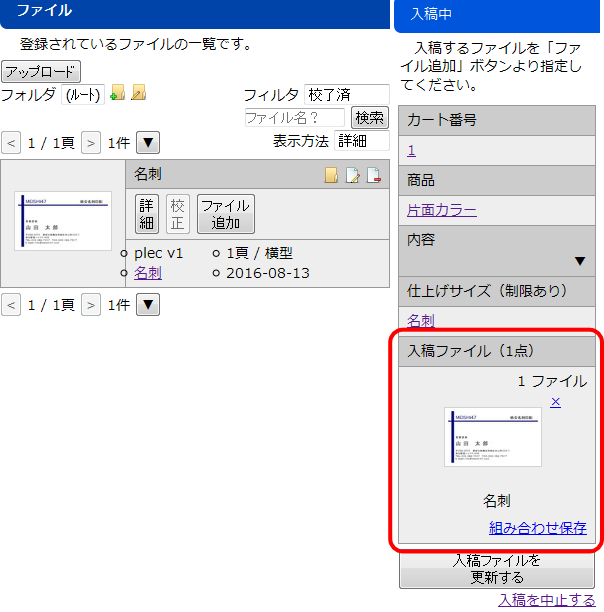Click the delete file icon for 名刺
Screen dimensions: 604x612
pos(373,175)
